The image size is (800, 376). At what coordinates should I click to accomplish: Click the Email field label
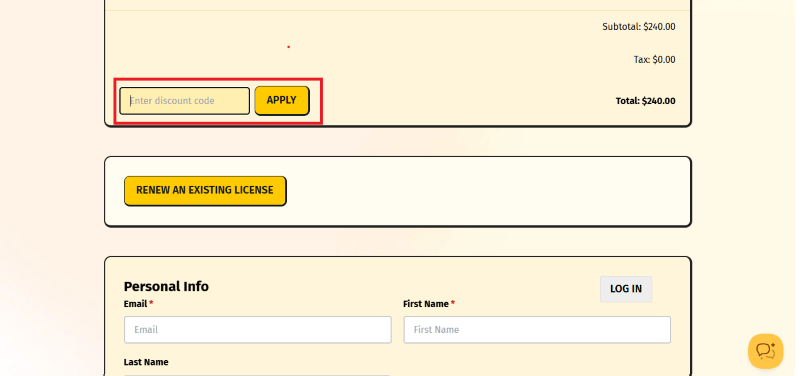(135, 304)
